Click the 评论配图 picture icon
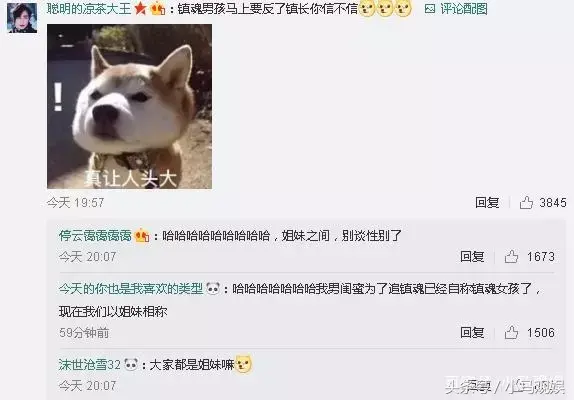574x400 pixels. coord(430,9)
